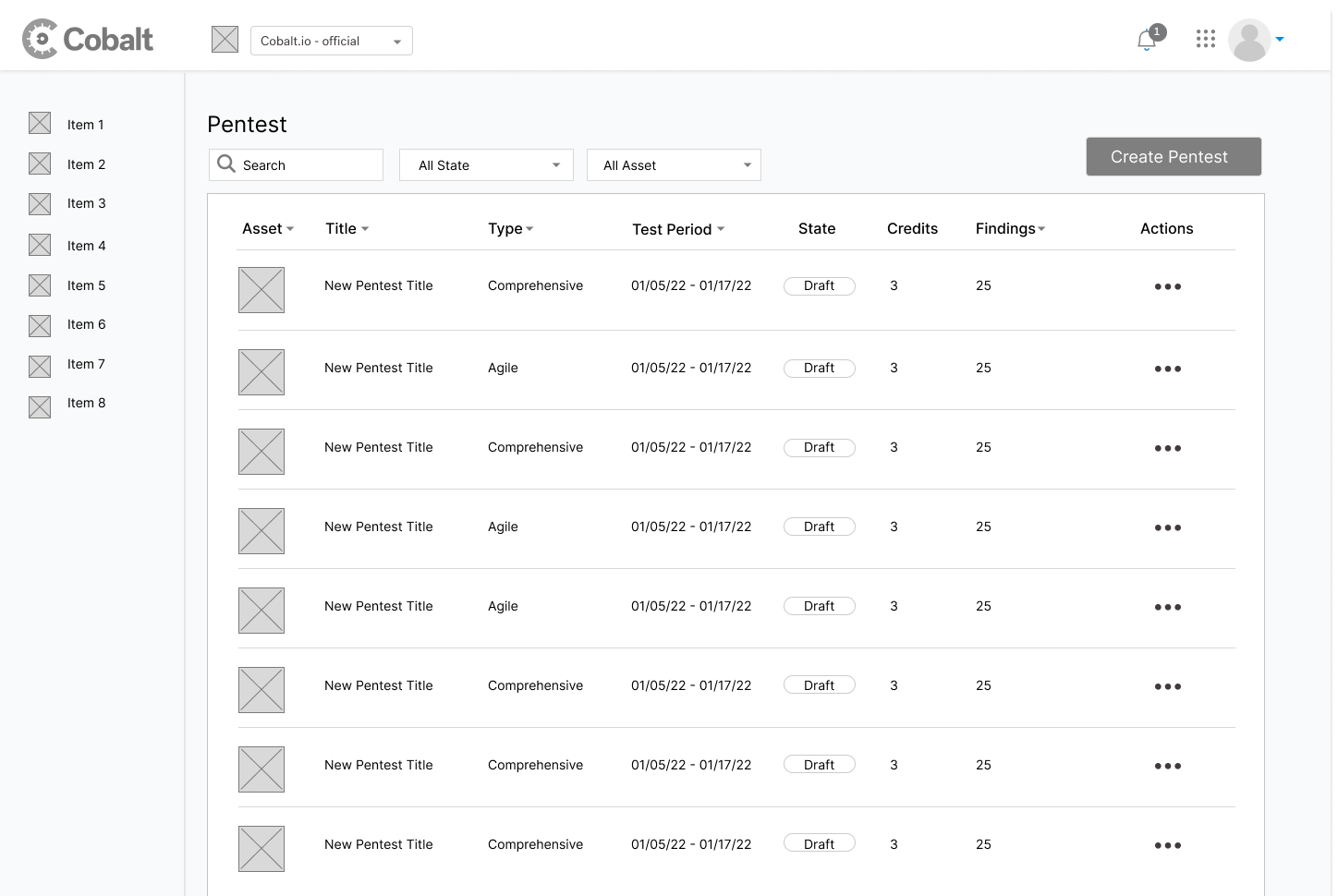Click the Pentest page heading
Image resolution: width=1338 pixels, height=896 pixels.
tap(247, 125)
